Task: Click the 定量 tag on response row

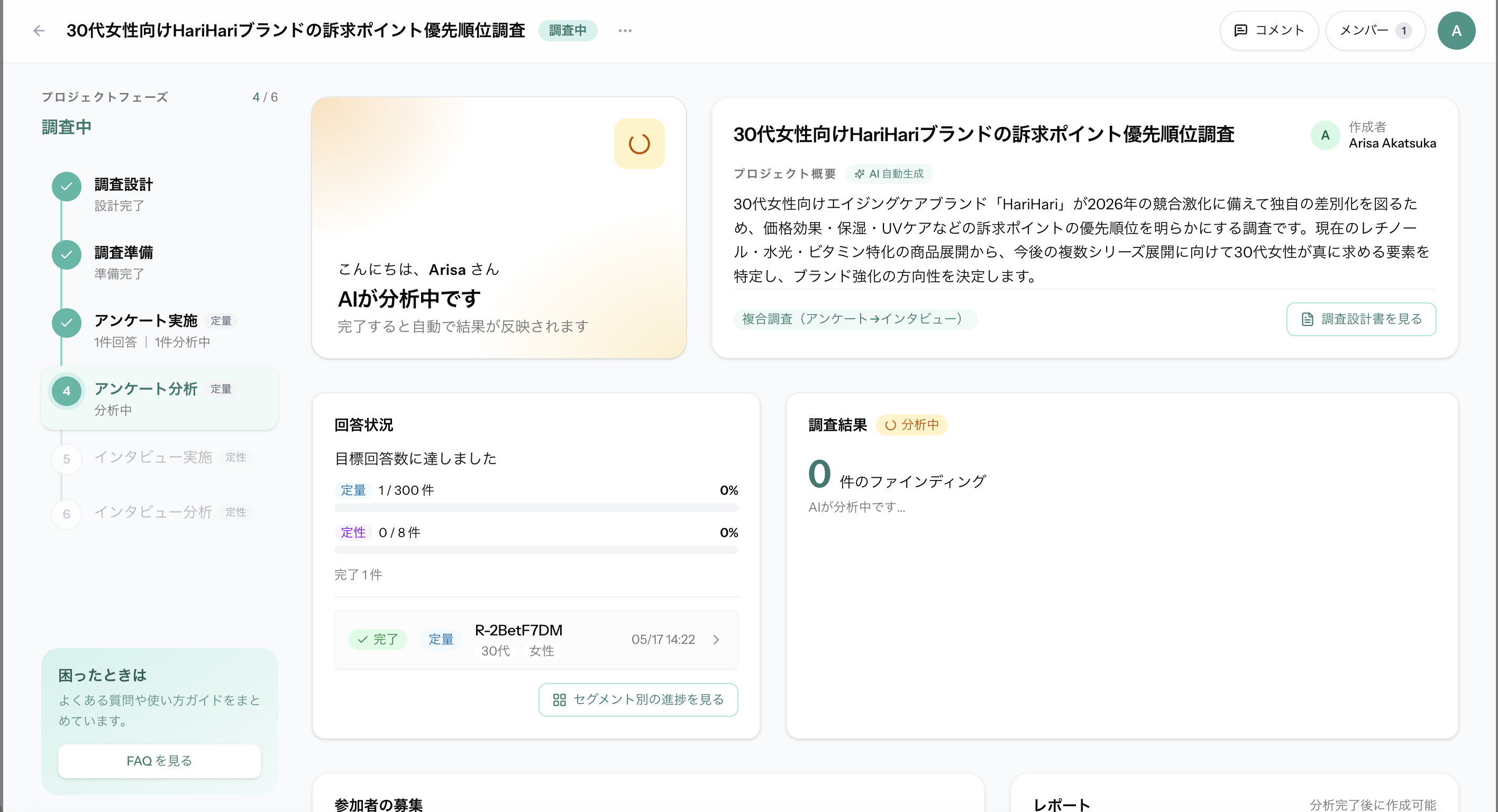Action: [x=441, y=639]
